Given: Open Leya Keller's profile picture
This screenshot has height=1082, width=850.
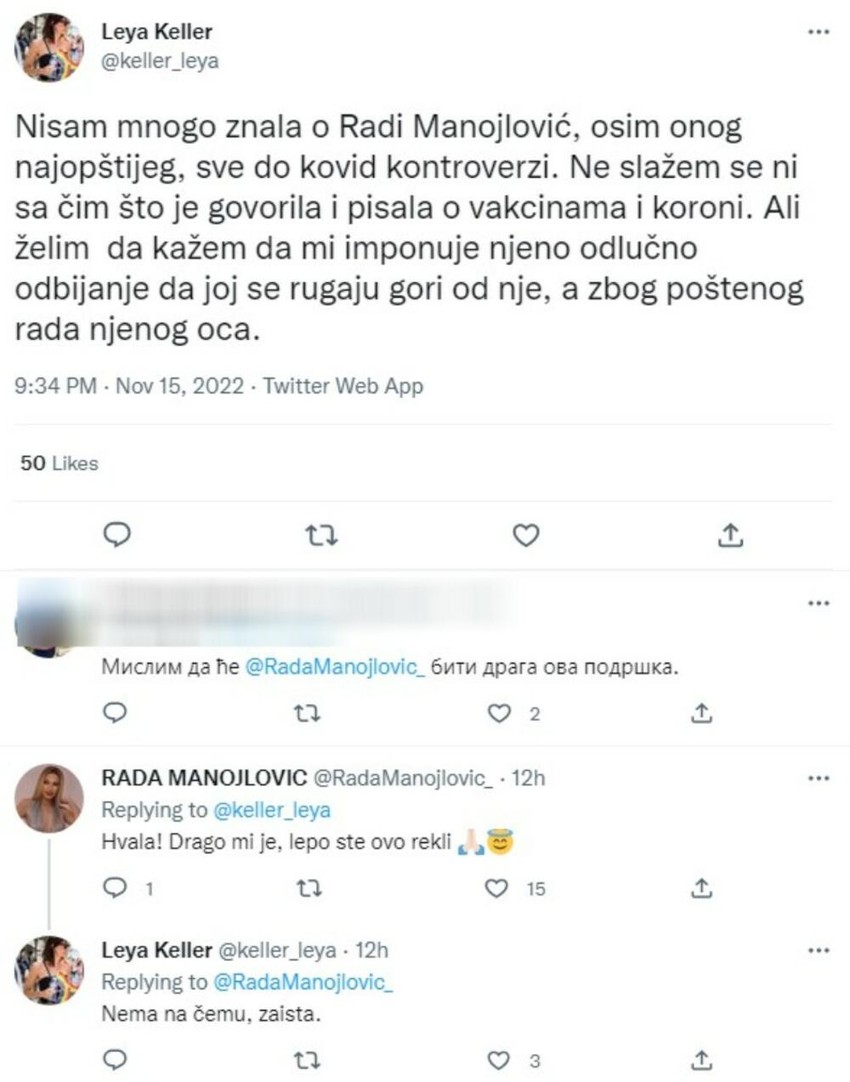Looking at the screenshot, I should pyautogui.click(x=47, y=44).
